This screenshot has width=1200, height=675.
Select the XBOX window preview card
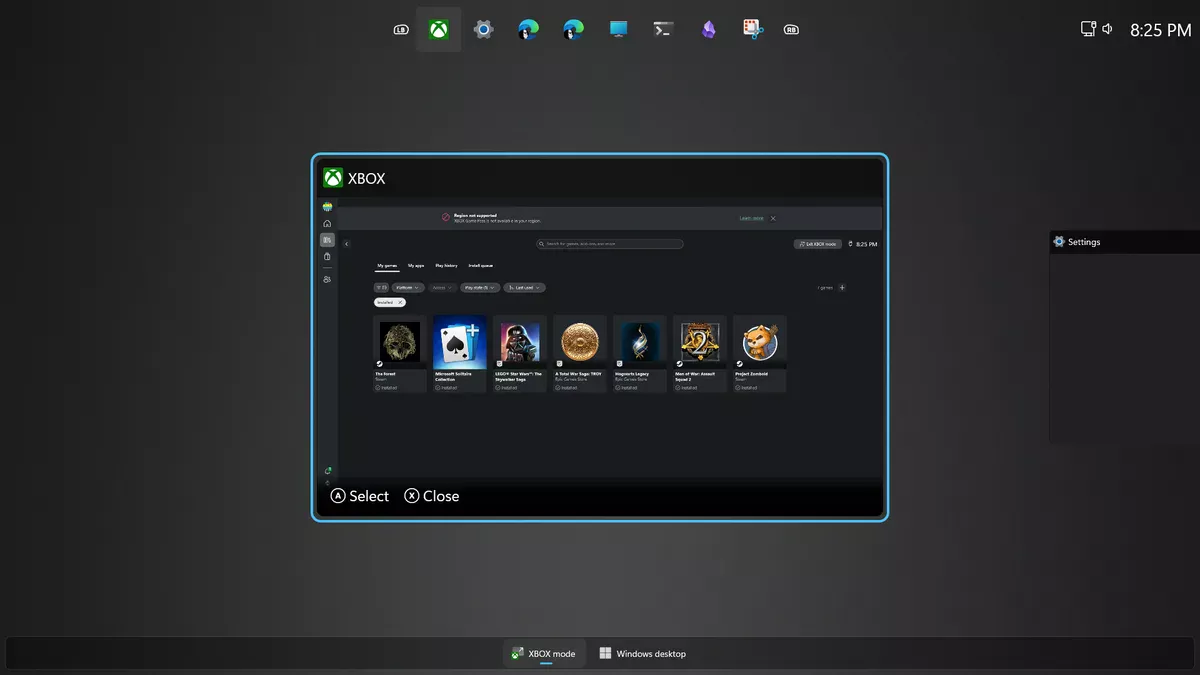click(x=600, y=337)
